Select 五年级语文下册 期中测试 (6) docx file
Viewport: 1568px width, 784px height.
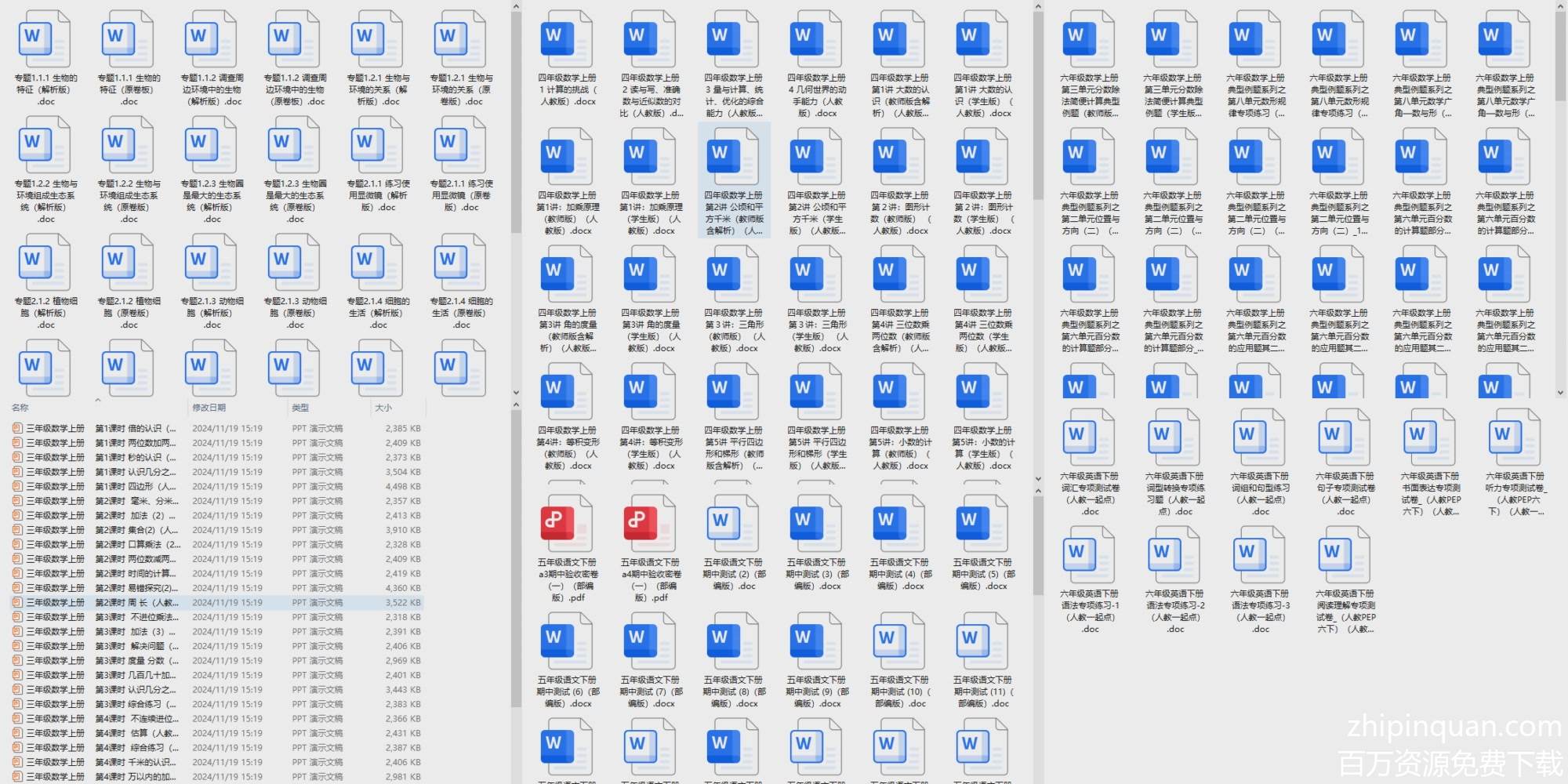568,661
